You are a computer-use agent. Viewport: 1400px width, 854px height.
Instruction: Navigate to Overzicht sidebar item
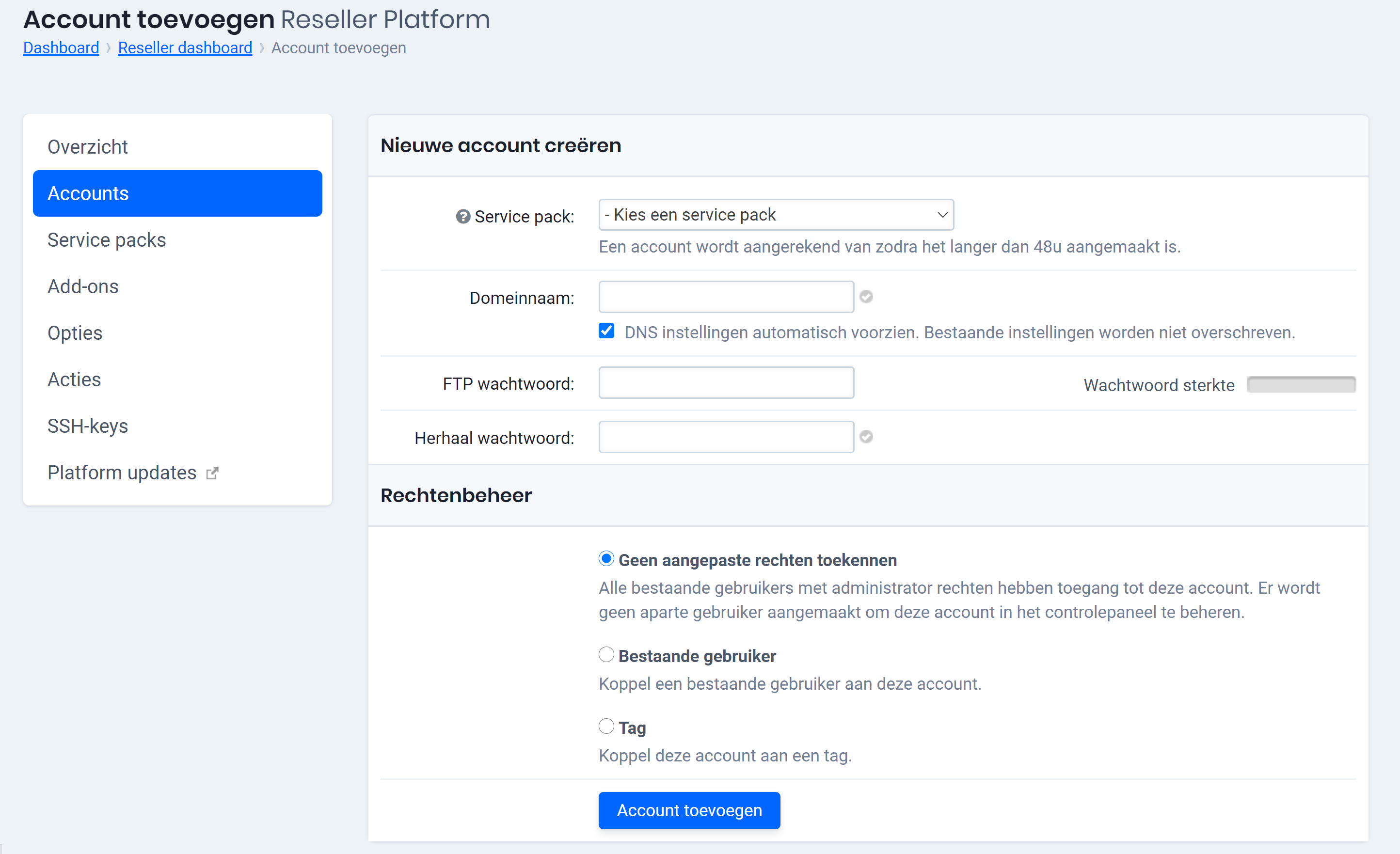[x=88, y=148]
